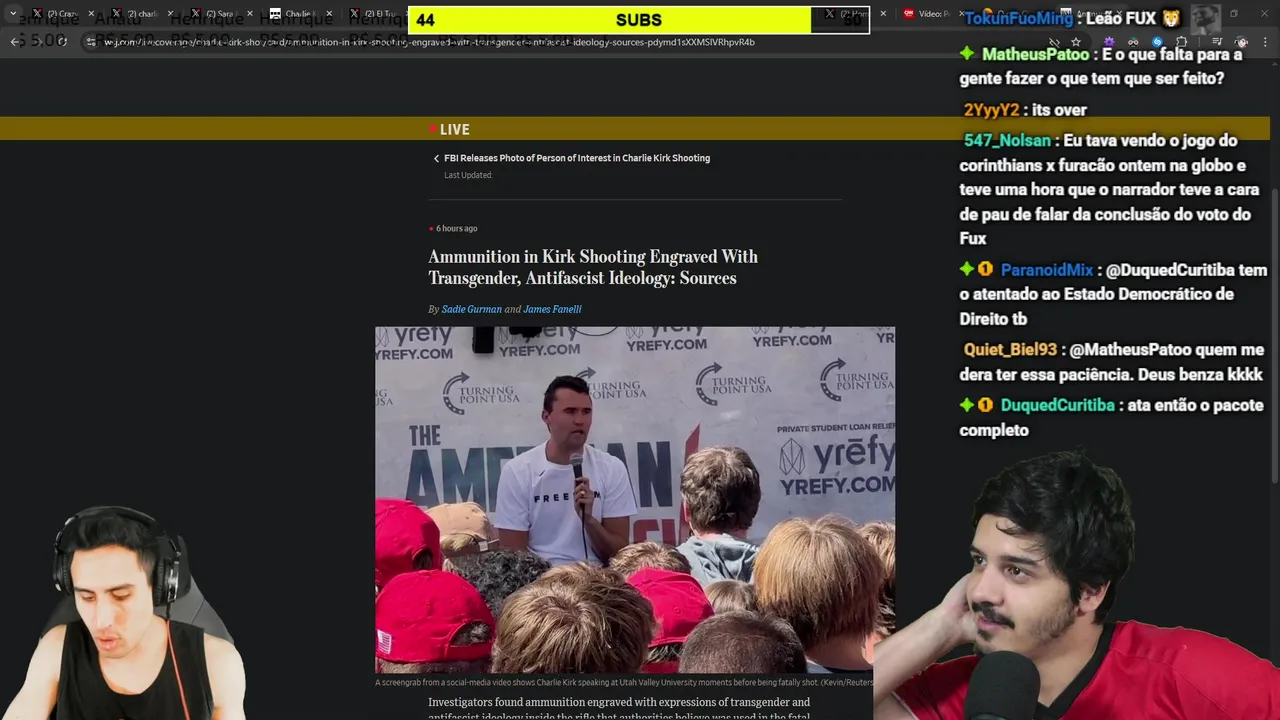
Task: Click the "Ammunition in Kirk Shooting" headline
Action: (593, 267)
